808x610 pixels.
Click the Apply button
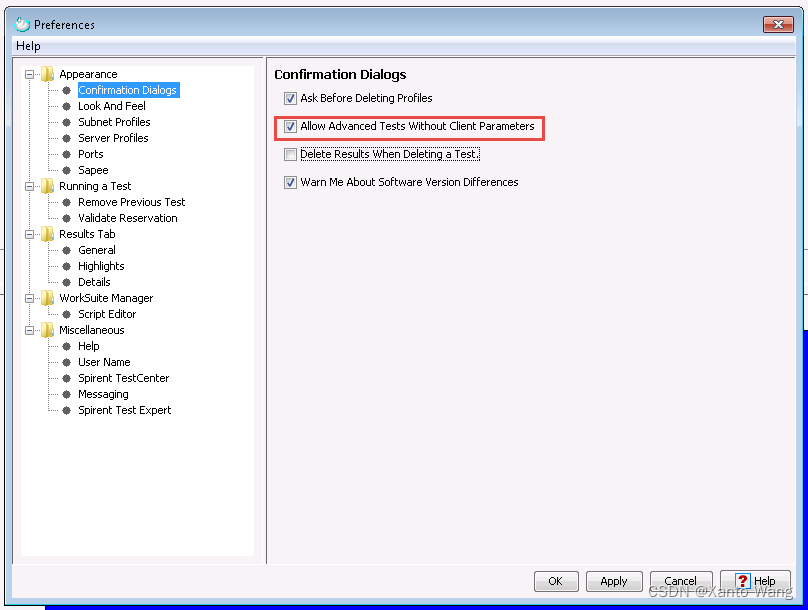[614, 581]
